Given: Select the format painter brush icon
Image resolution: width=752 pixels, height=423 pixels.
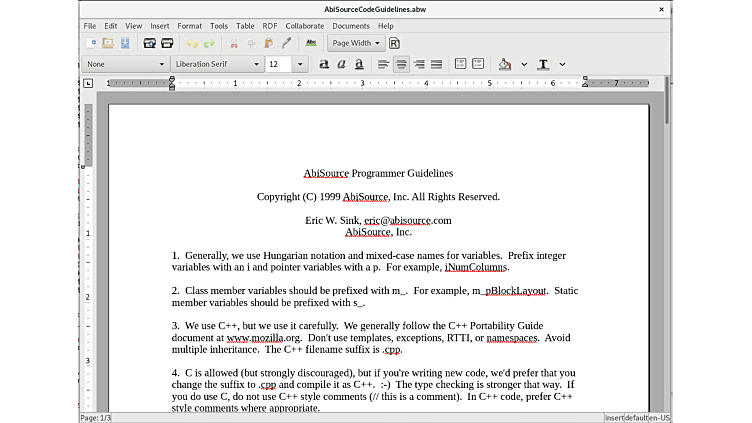Looking at the screenshot, I should point(286,43).
